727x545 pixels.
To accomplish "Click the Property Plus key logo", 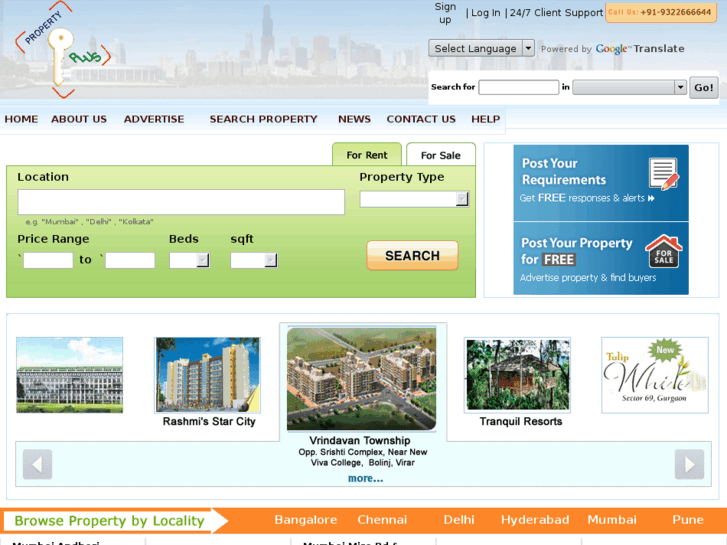I will 63,50.
